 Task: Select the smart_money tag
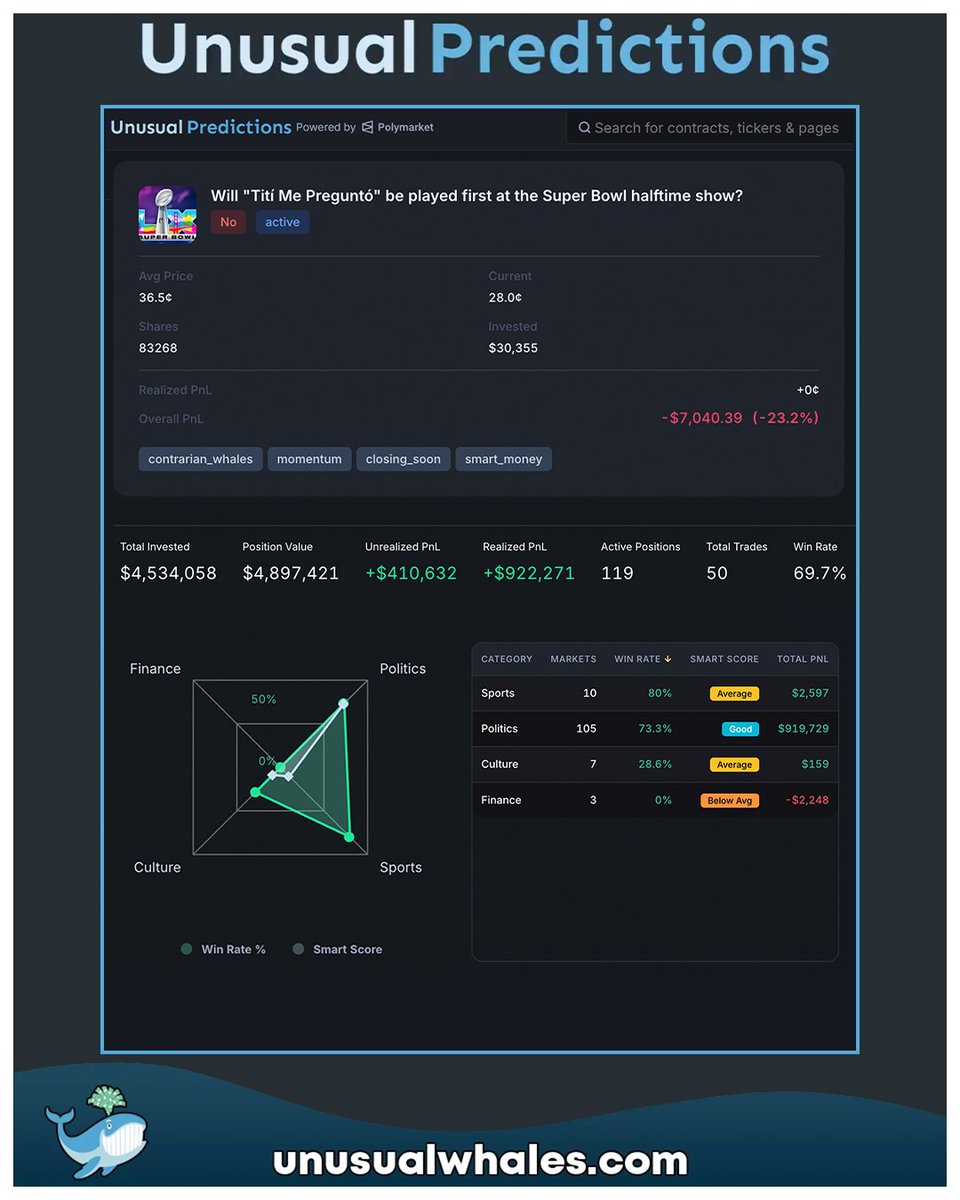[503, 459]
